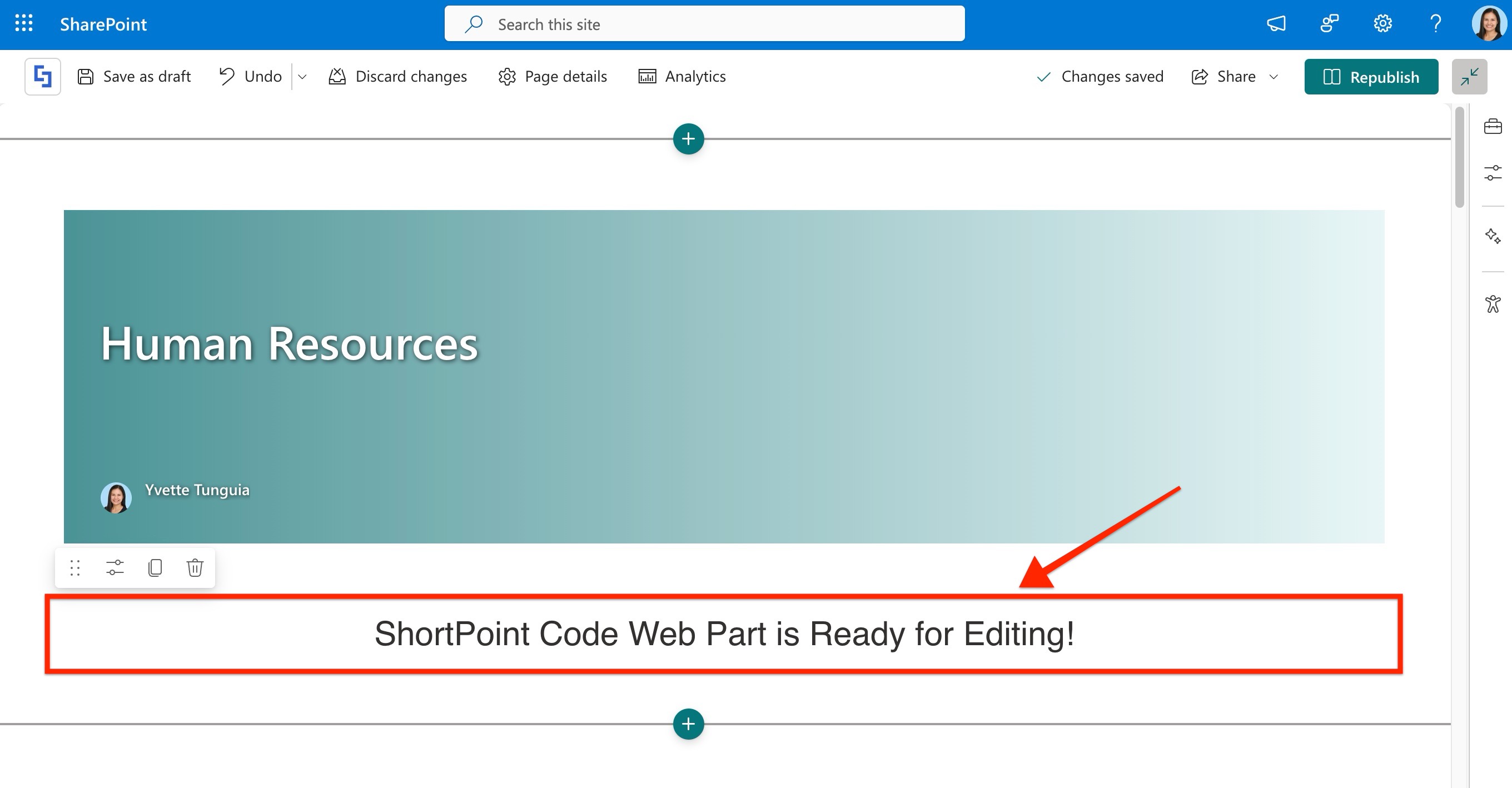Click the page vertical scrollbar
Screen dimensions: 1512x788
[1459, 158]
